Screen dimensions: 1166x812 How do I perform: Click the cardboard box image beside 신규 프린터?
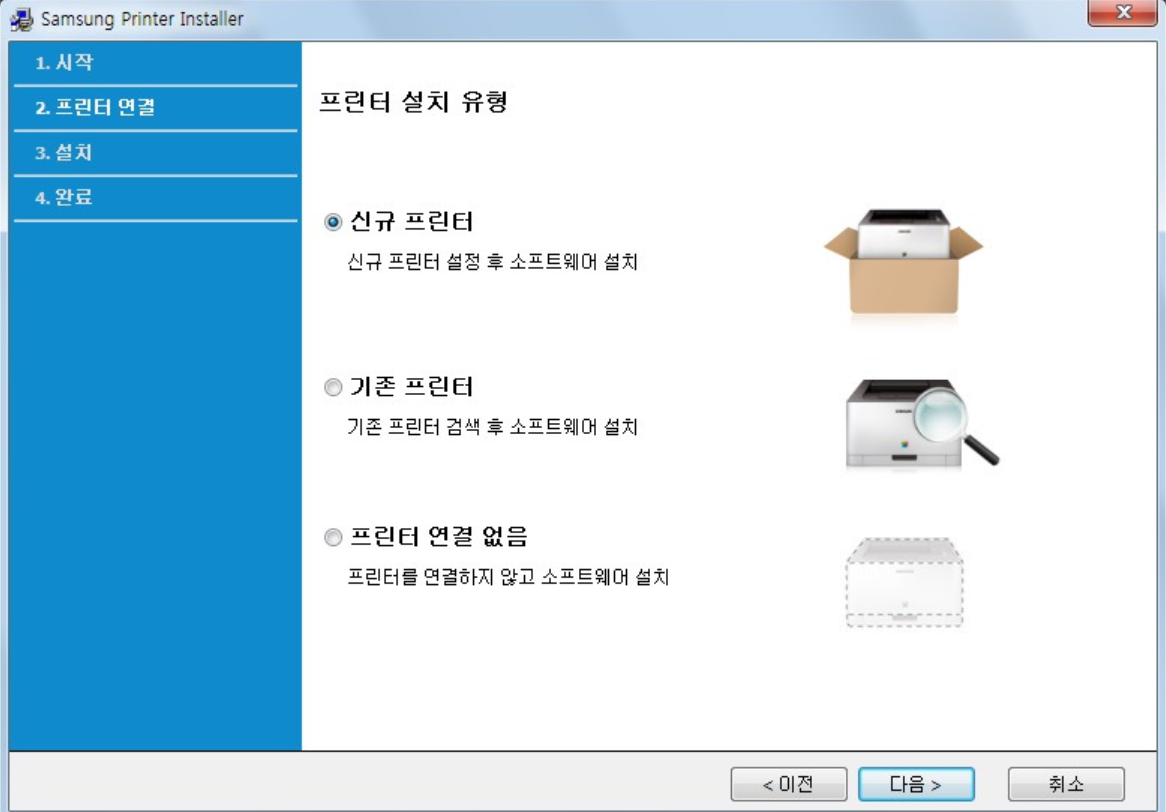(x=903, y=260)
